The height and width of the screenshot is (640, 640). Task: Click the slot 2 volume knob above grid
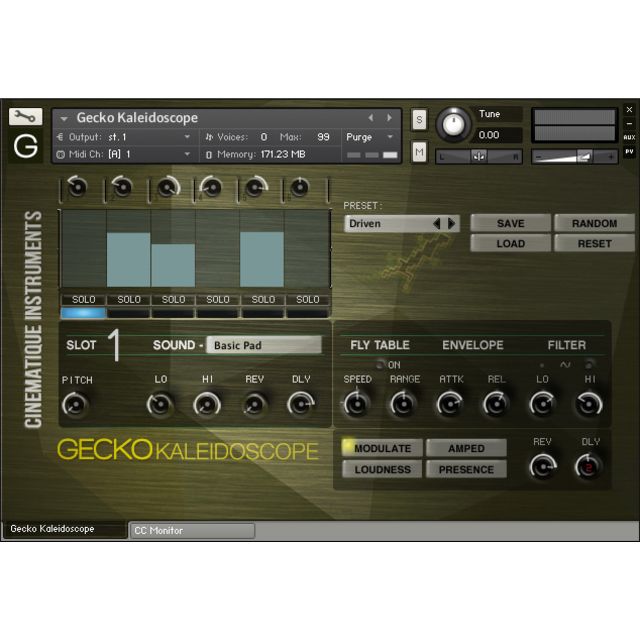[122, 187]
